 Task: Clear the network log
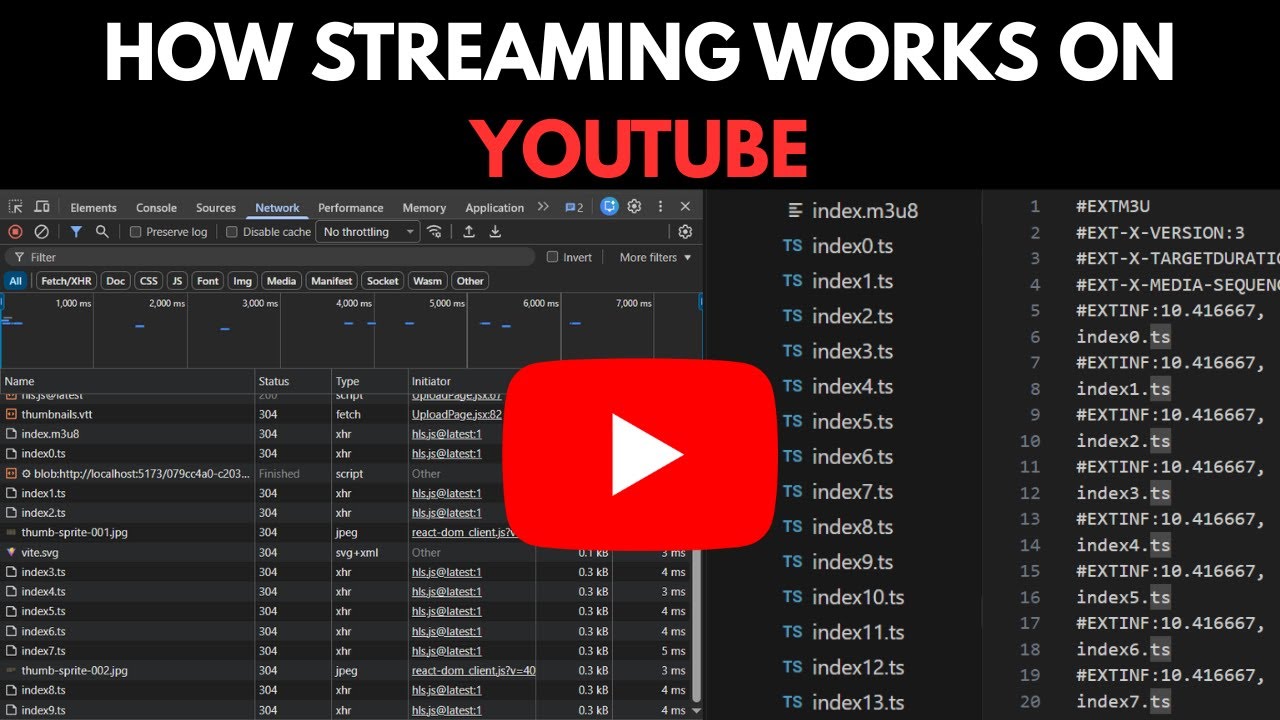tap(42, 232)
